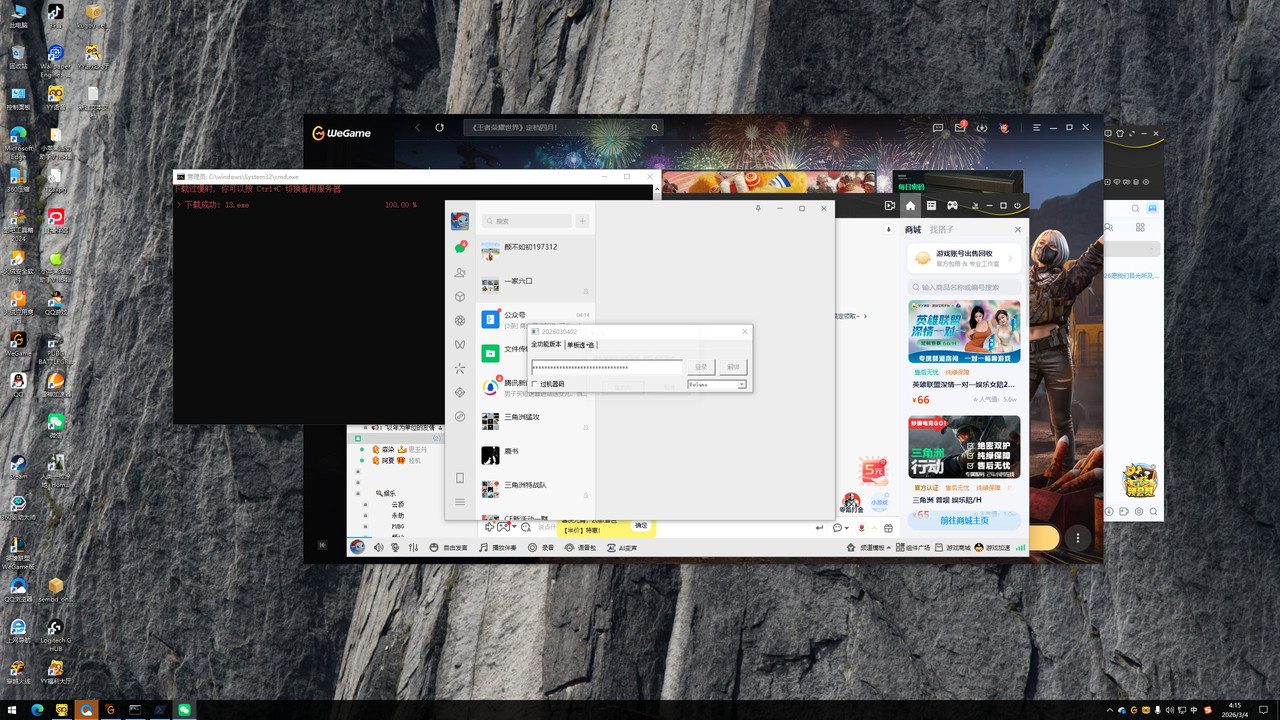Screen dimensions: 1280x720
Task: Open WeGame mail icon with badge
Action: click(960, 128)
